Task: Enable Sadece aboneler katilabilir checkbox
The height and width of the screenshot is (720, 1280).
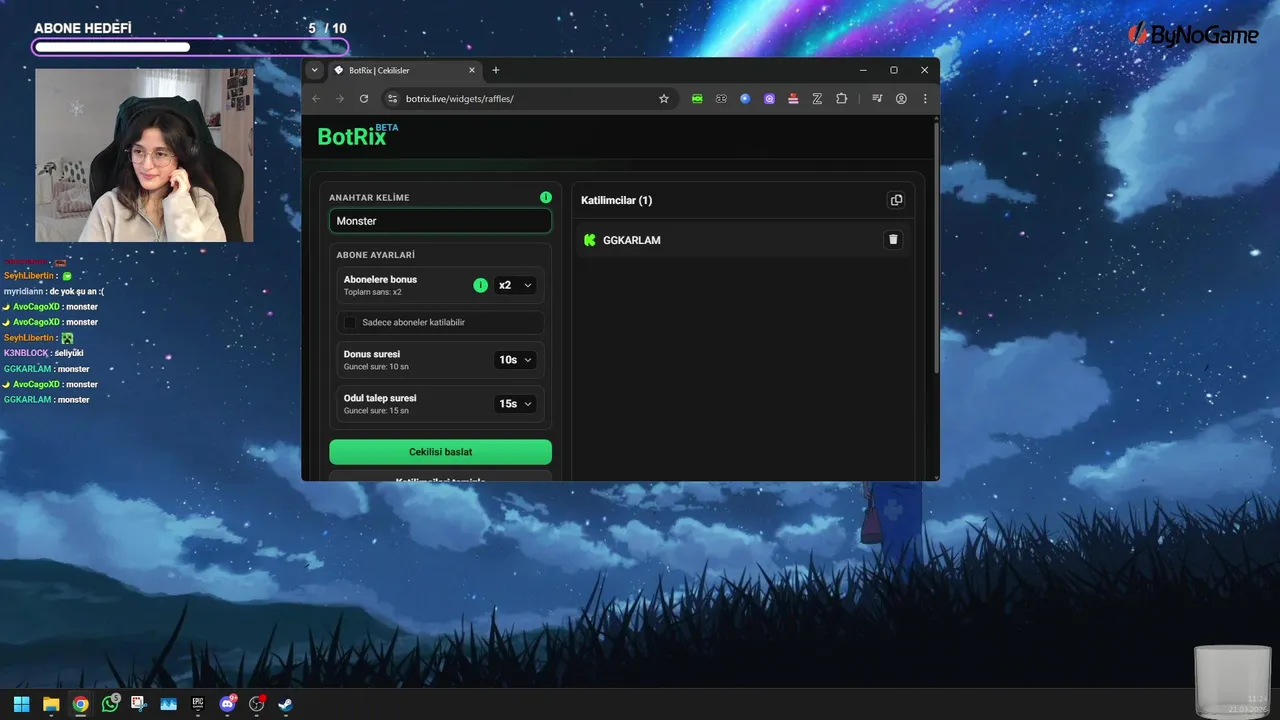Action: (x=350, y=322)
